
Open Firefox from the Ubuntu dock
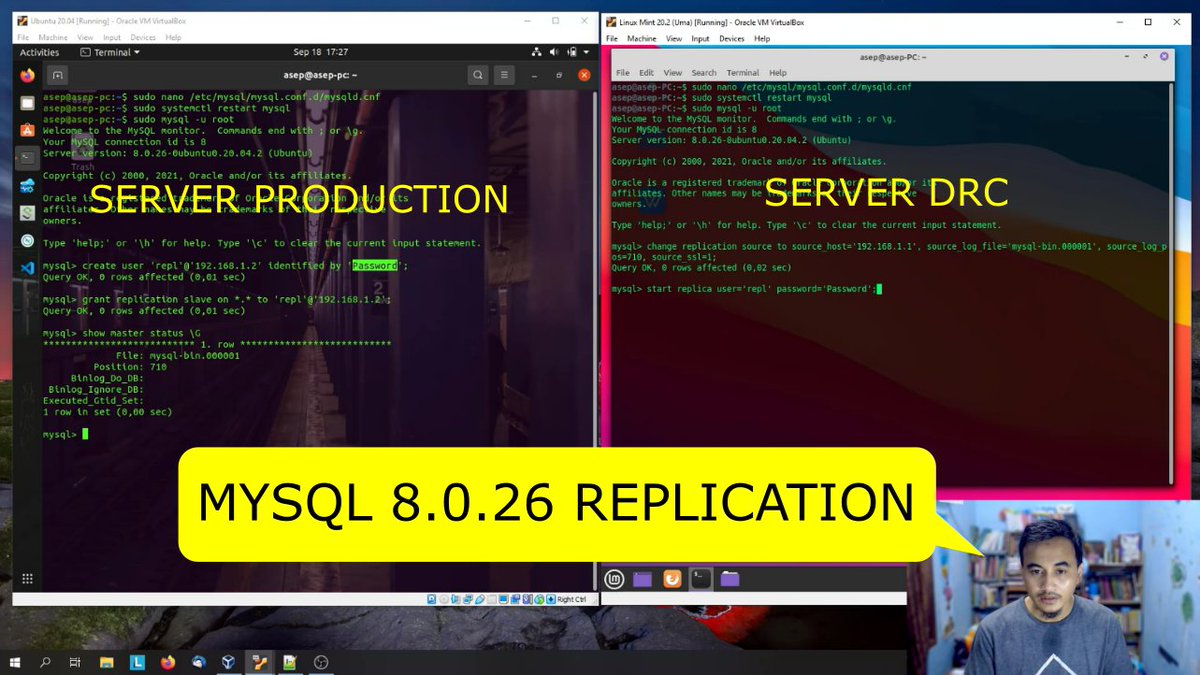point(27,75)
